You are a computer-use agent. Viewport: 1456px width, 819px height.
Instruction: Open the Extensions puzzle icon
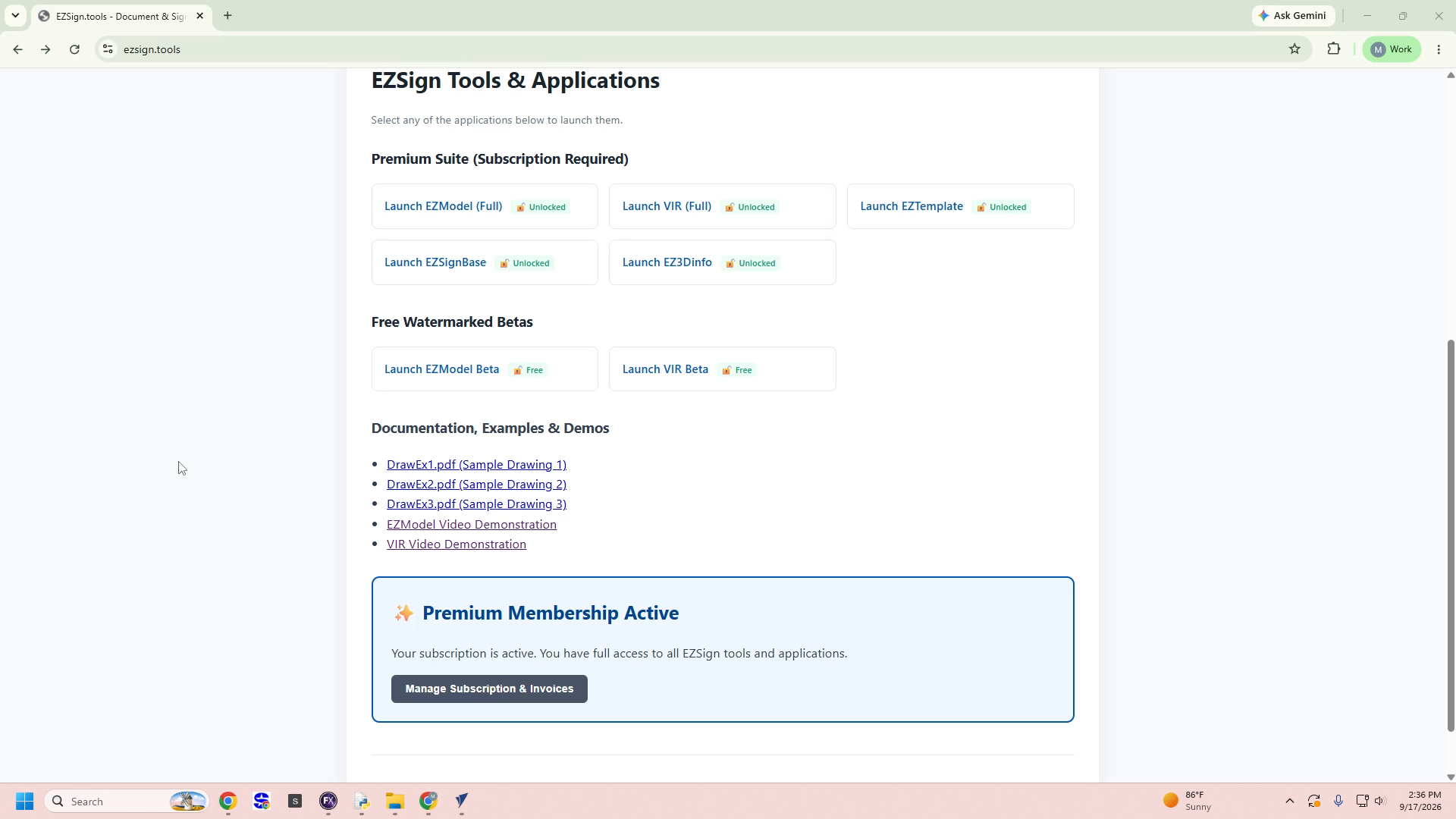click(x=1334, y=49)
